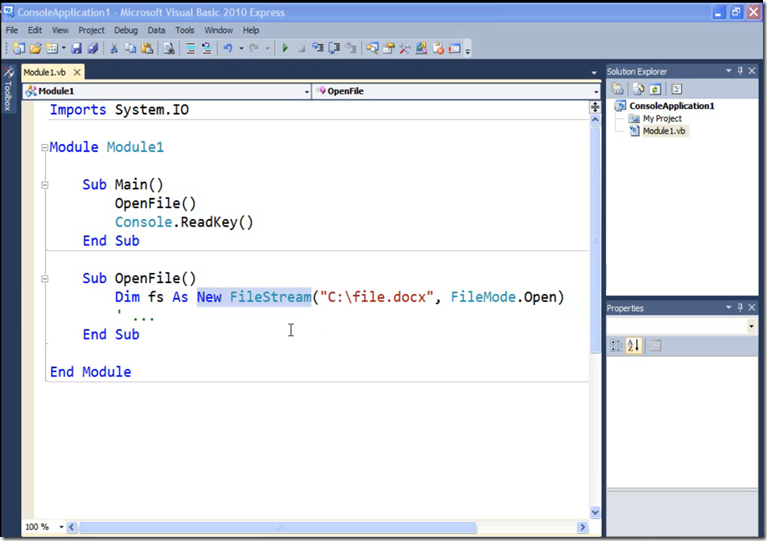Image resolution: width=767 pixels, height=541 pixels.
Task: Click the Stop Debugging square icon
Action: pyautogui.click(x=301, y=48)
